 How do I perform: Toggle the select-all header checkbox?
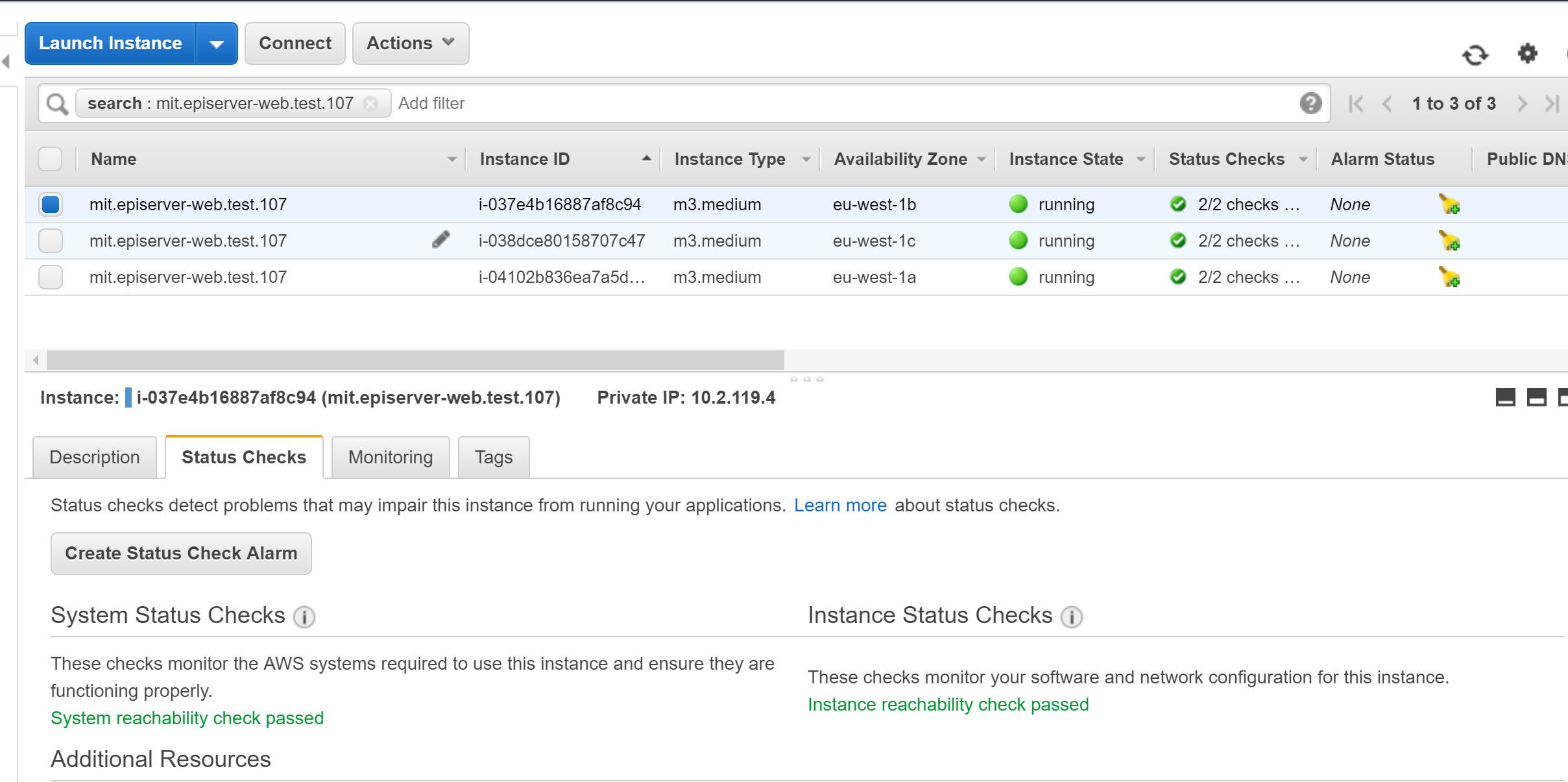[51, 159]
